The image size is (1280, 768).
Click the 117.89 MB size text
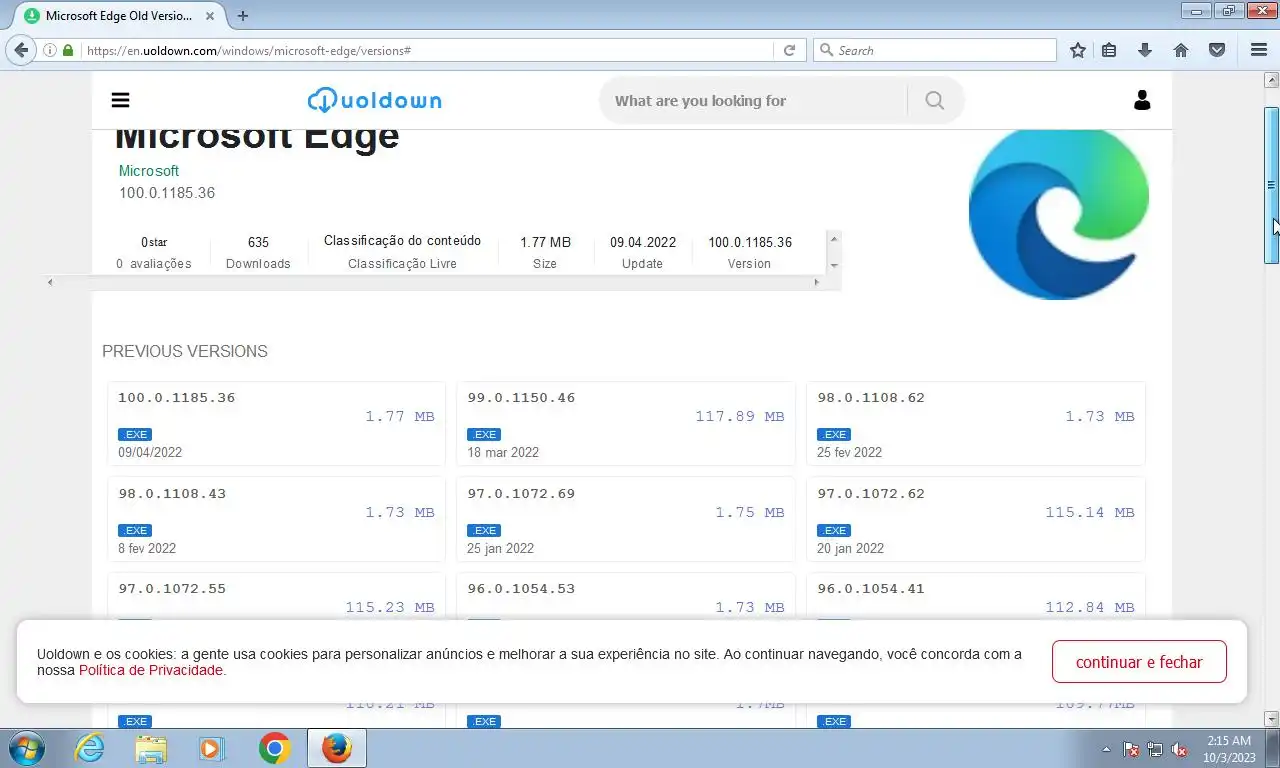pos(740,416)
